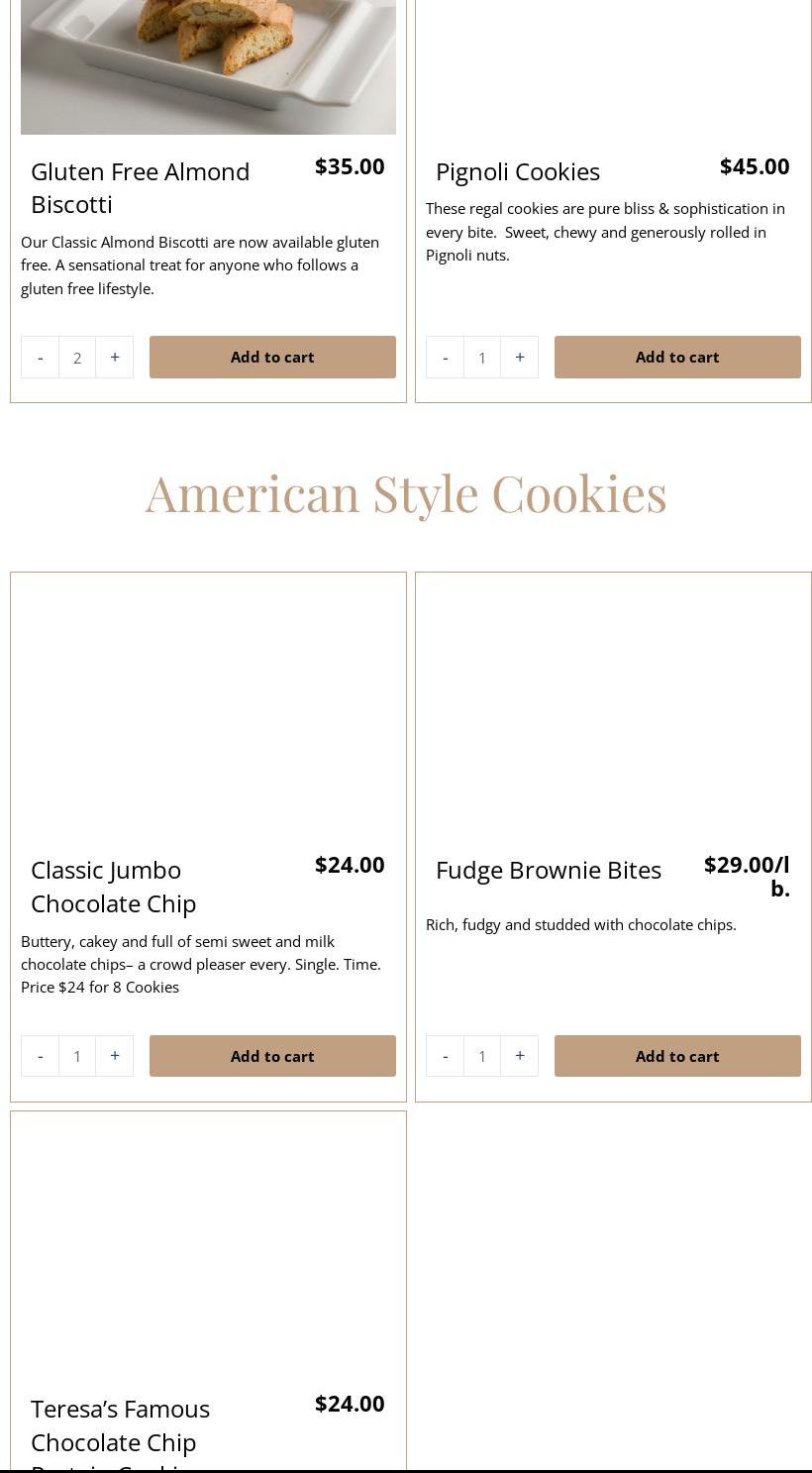Viewport: 812px width, 1473px height.
Task: Add Fudge Brownie Bites to cart
Action: pyautogui.click(x=677, y=1056)
